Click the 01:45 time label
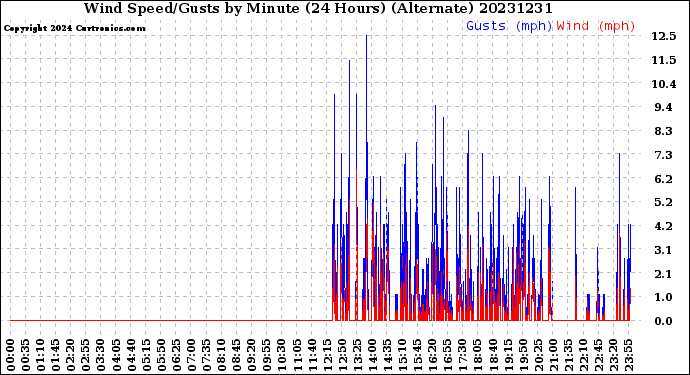690x375 pixels. 56,355
